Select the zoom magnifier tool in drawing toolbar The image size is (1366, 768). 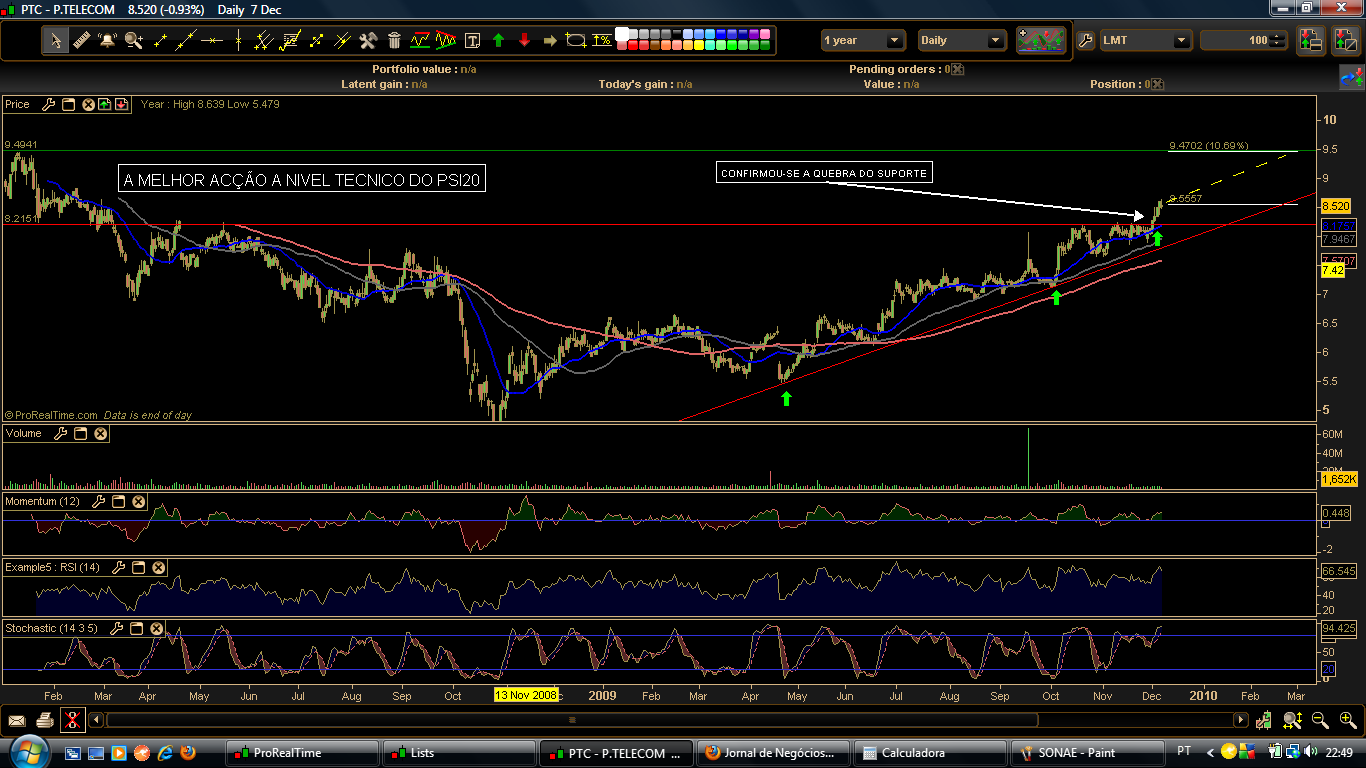133,41
